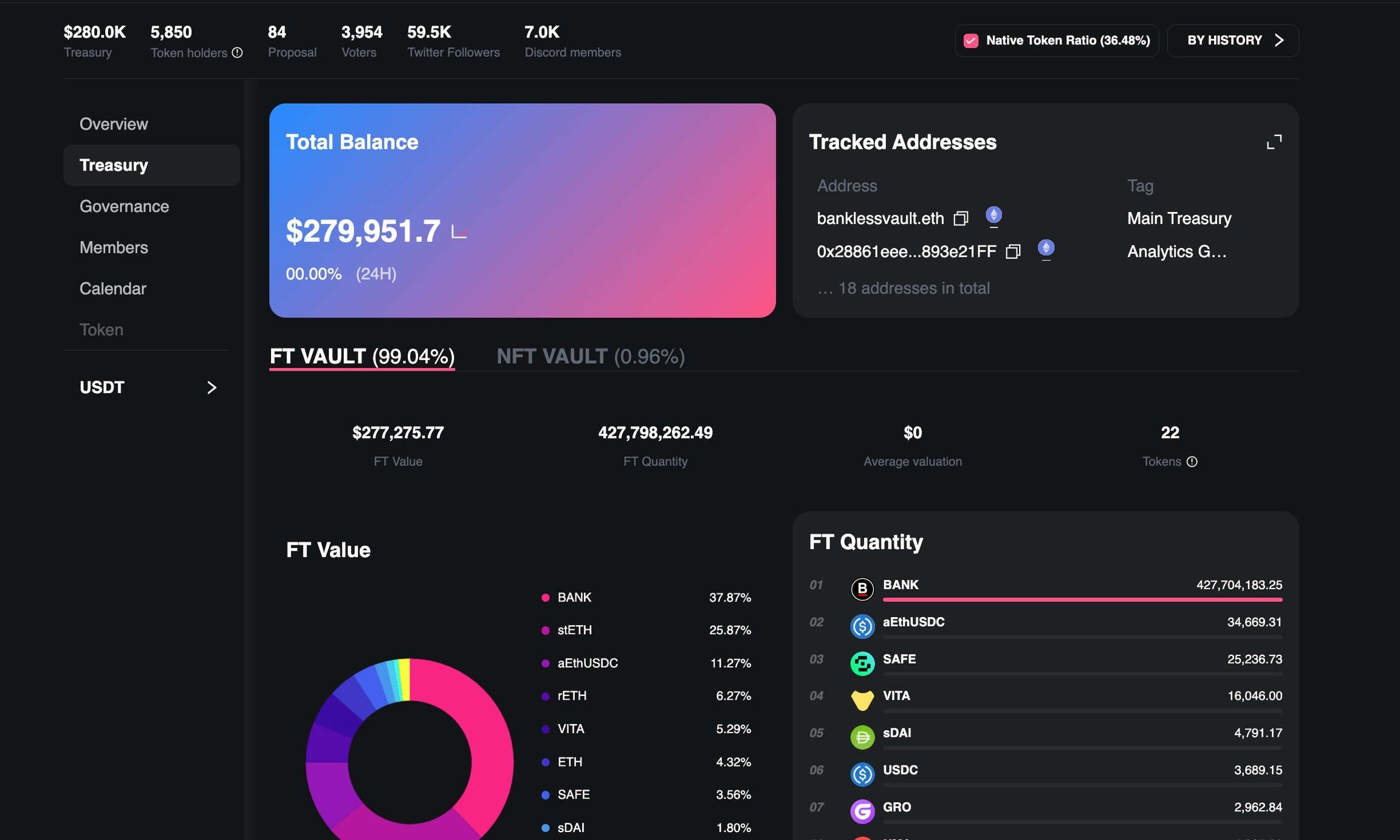Viewport: 1400px width, 840px height.
Task: Click the Tokens count info icon
Action: pos(1192,462)
